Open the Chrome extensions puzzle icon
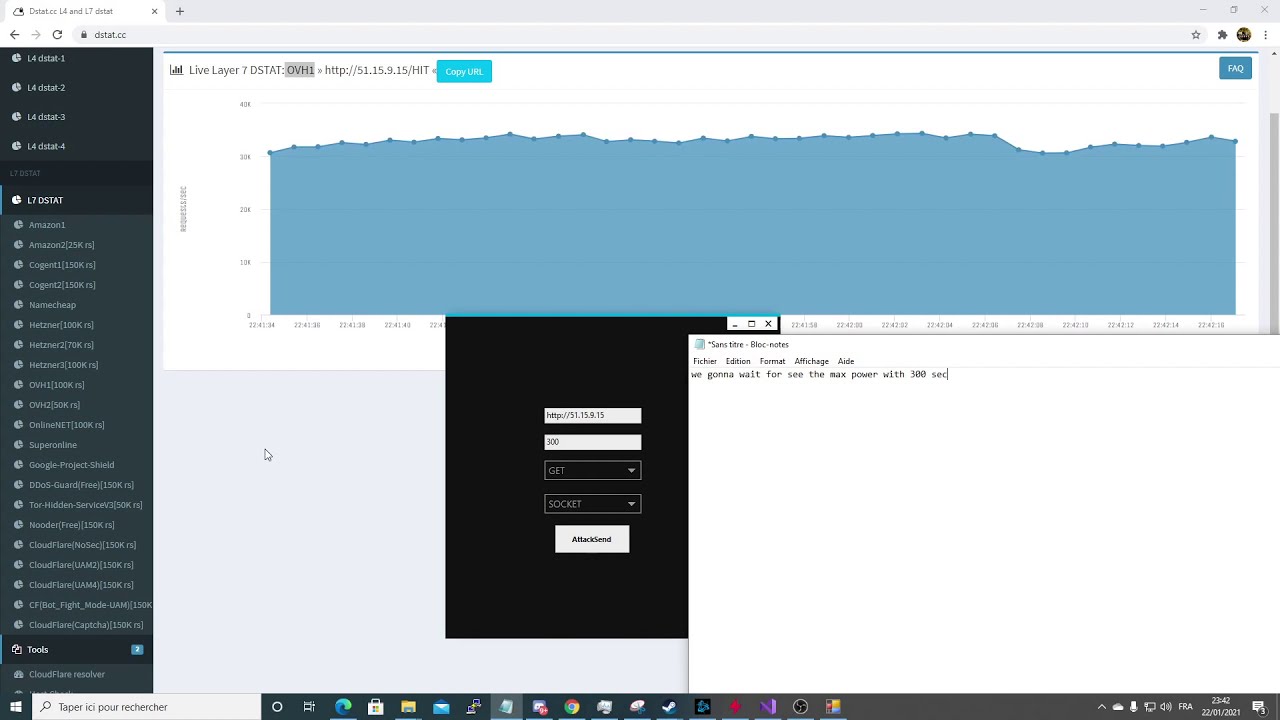1280x720 pixels. tap(1222, 34)
